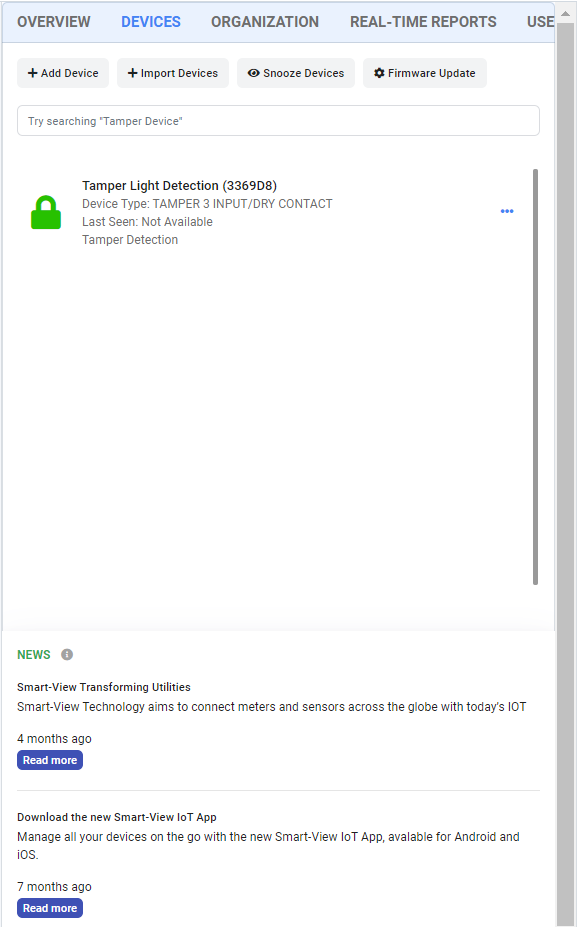Go to the Real-Time Reports tab
The height and width of the screenshot is (927, 577).
(423, 22)
